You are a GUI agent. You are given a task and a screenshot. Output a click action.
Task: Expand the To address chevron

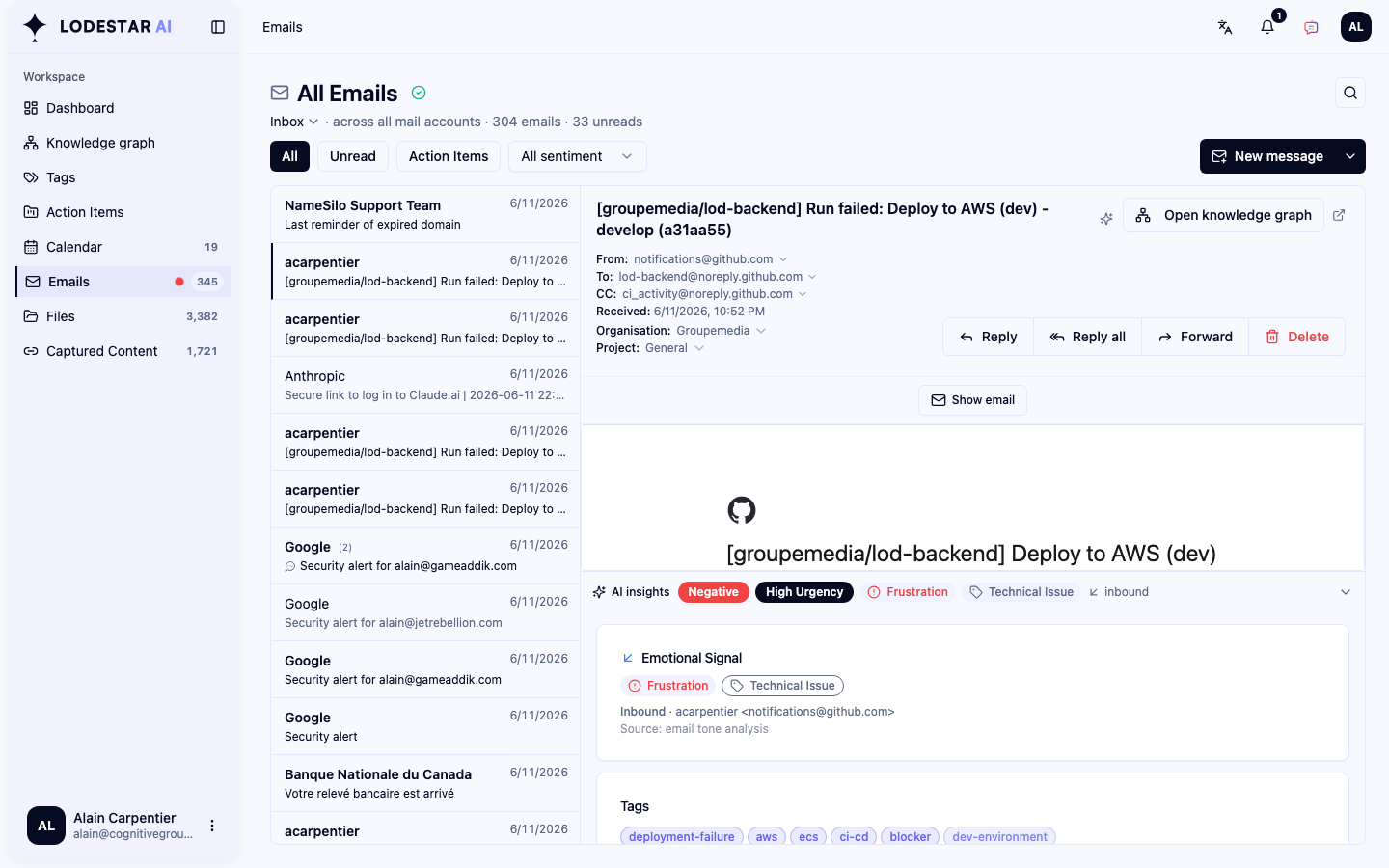(812, 277)
